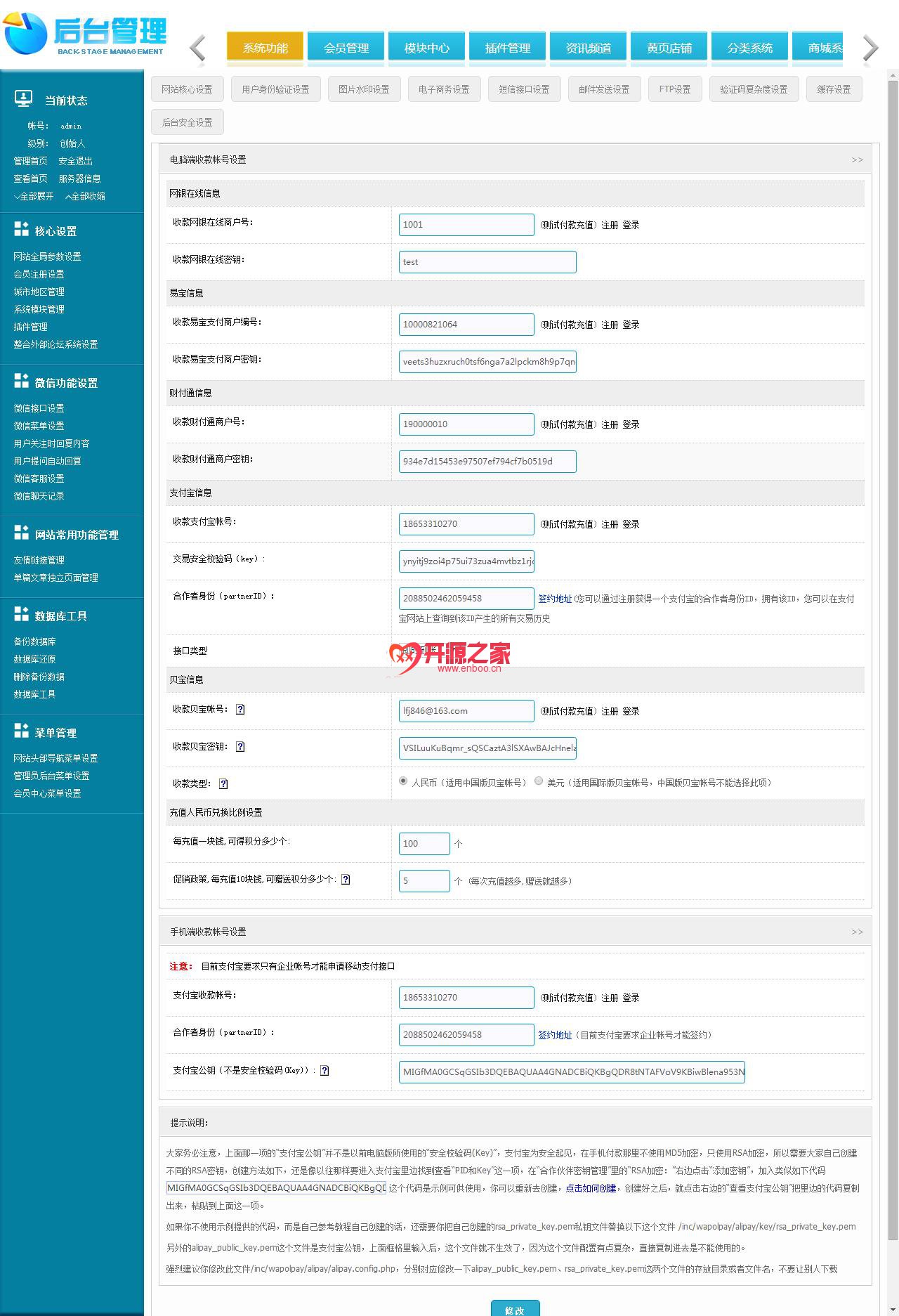The width and height of the screenshot is (899, 1316).
Task: Open 网站全局参数设置 in sidebar
Action: coord(47,257)
